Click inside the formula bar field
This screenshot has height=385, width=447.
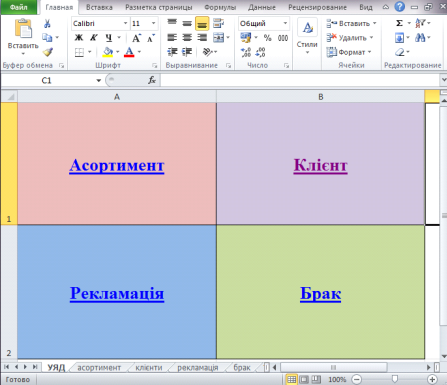click(300, 80)
